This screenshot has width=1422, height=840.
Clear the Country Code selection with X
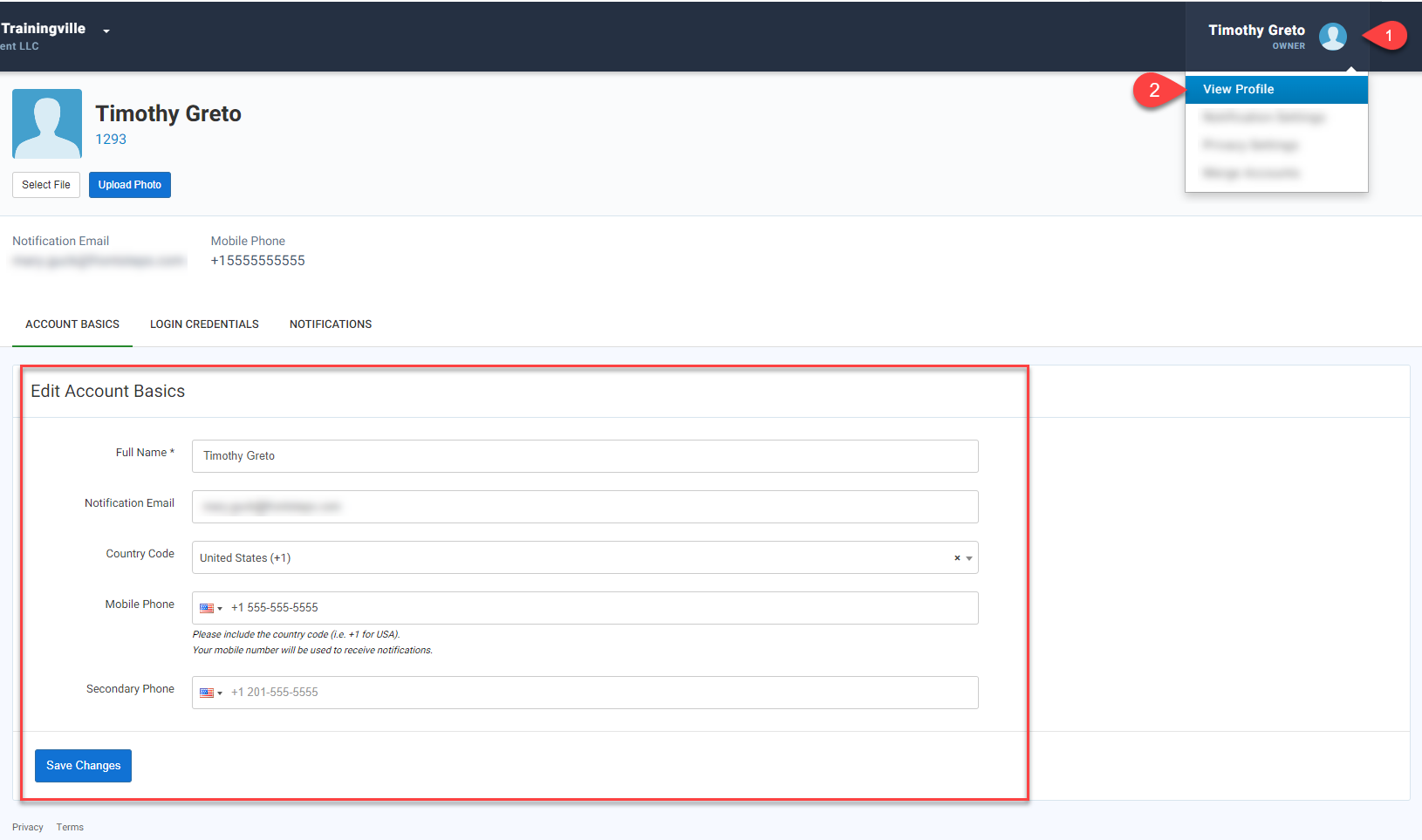click(957, 558)
